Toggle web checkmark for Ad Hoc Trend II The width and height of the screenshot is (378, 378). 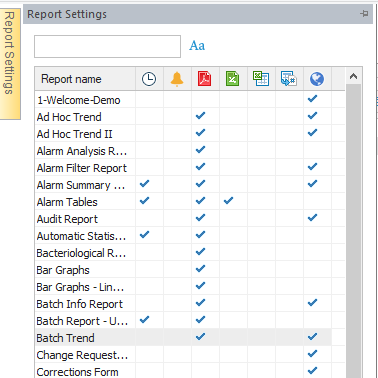click(312, 133)
